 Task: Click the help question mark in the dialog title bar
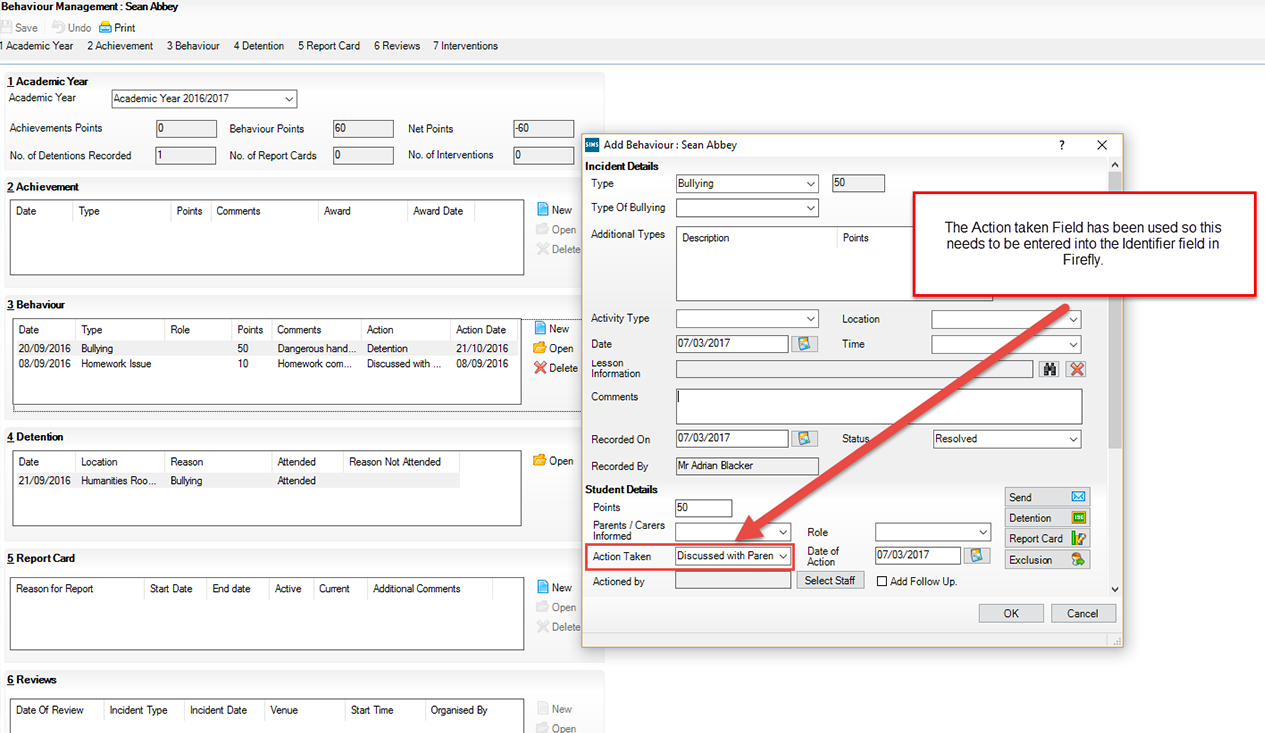pos(1062,145)
